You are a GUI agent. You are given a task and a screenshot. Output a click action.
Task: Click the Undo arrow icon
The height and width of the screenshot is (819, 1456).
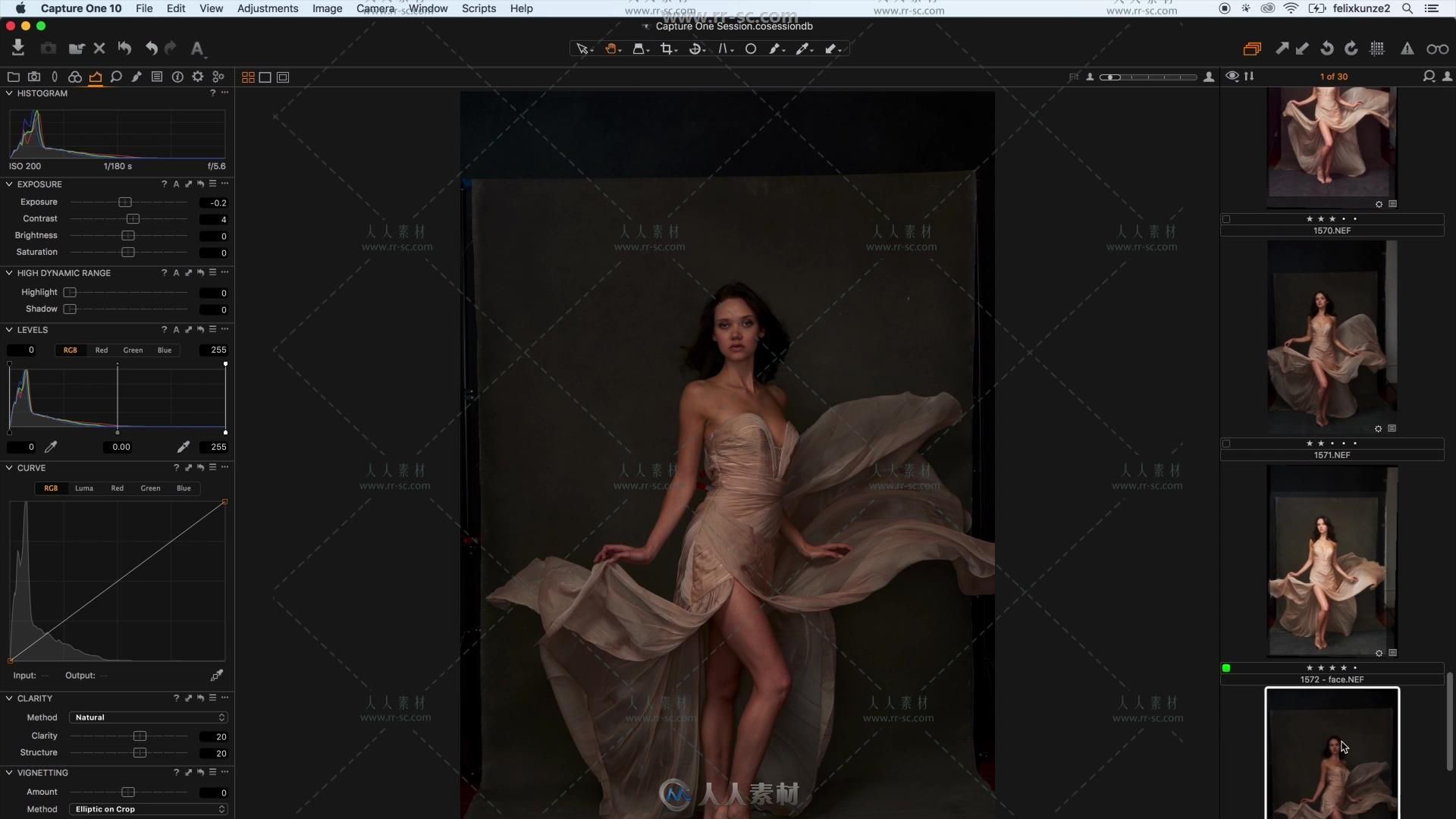tap(151, 49)
